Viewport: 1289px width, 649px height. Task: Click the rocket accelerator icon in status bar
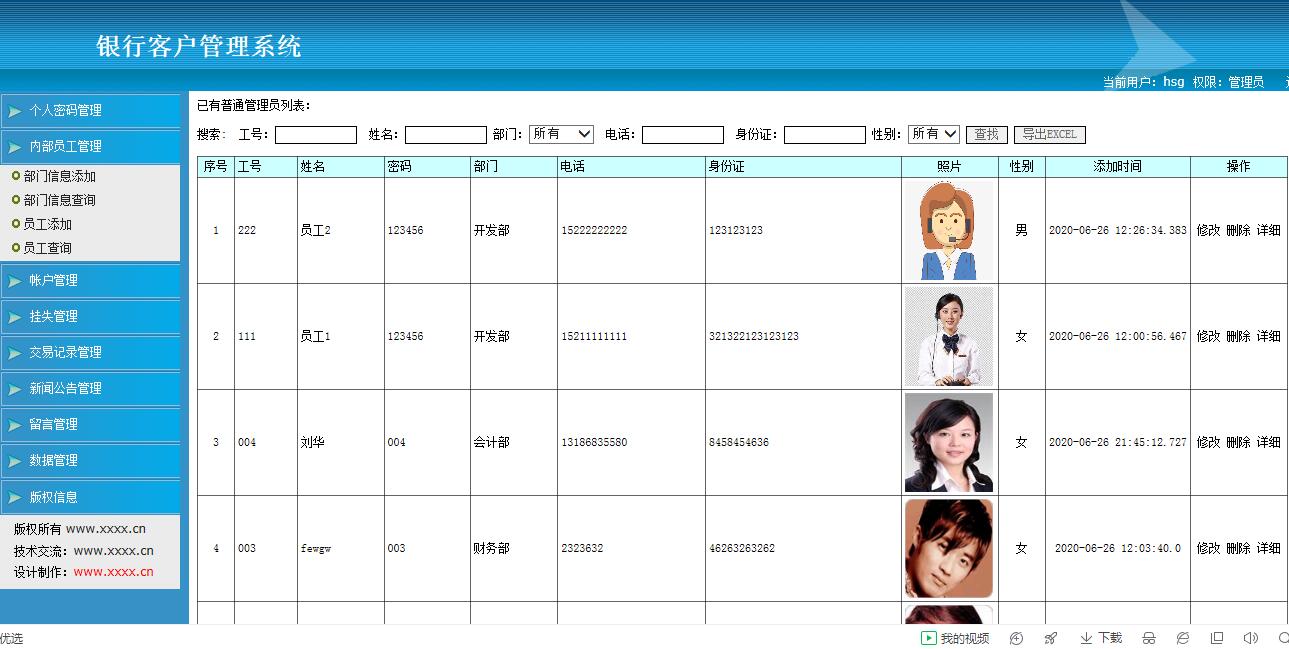pyautogui.click(x=1050, y=638)
